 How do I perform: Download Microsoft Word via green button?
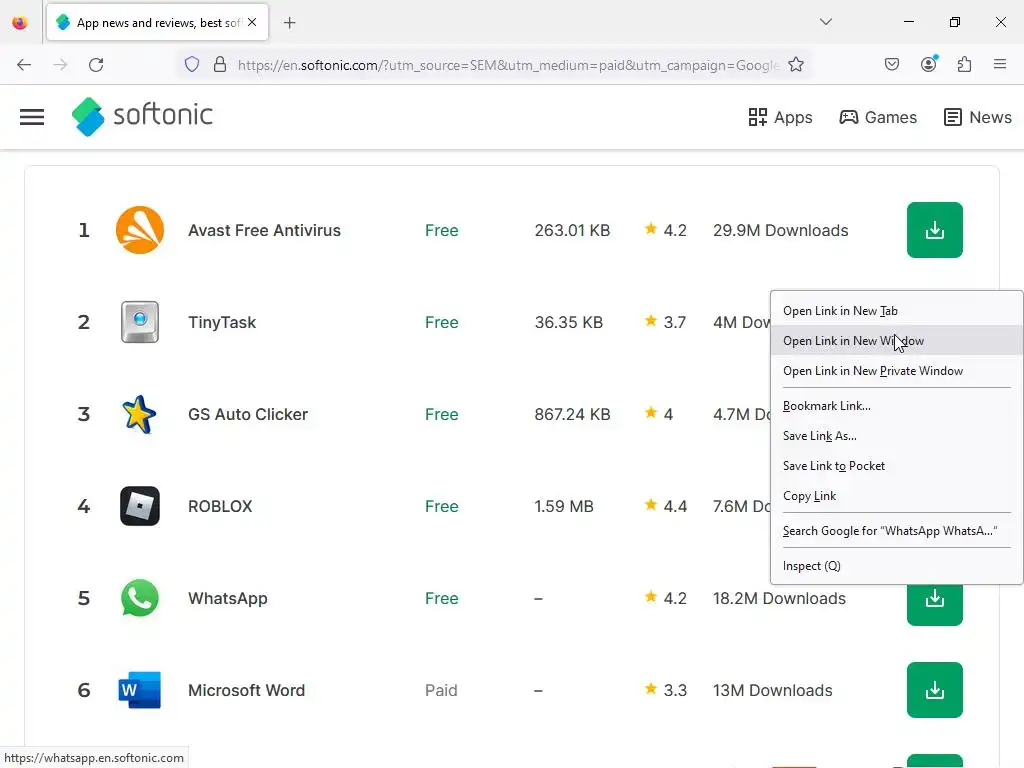(x=935, y=690)
